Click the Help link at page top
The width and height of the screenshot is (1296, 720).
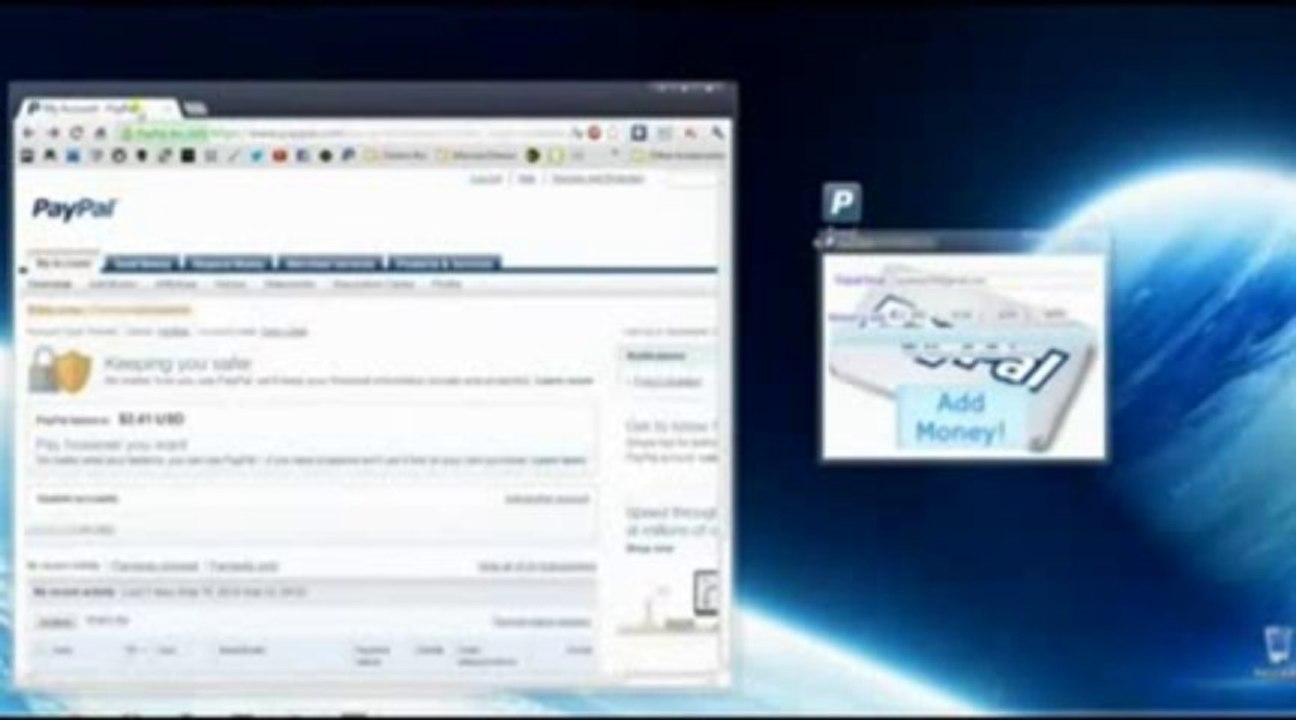(527, 179)
